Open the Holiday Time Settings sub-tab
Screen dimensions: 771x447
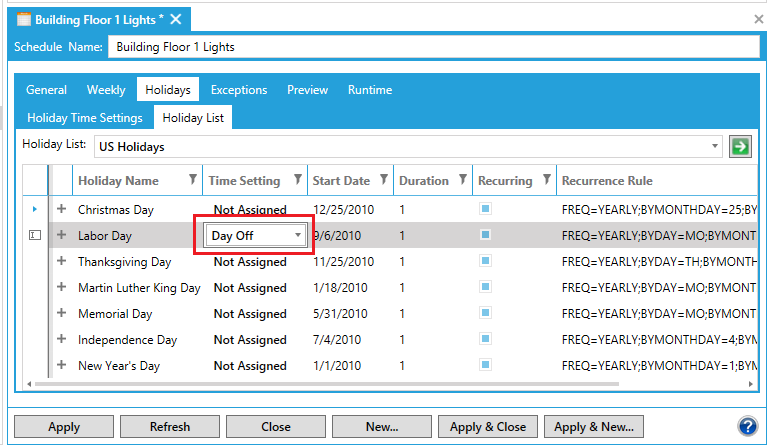click(85, 118)
